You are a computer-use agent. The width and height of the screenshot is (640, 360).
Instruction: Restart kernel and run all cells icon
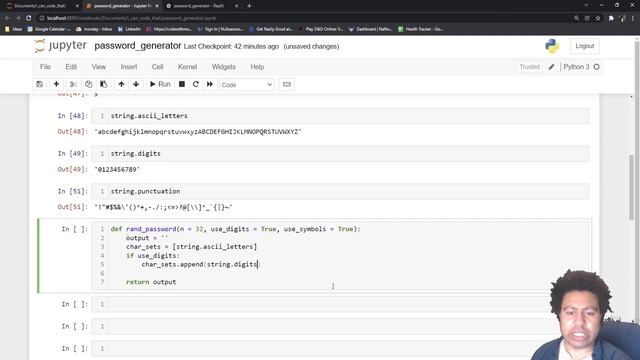tap(210, 84)
